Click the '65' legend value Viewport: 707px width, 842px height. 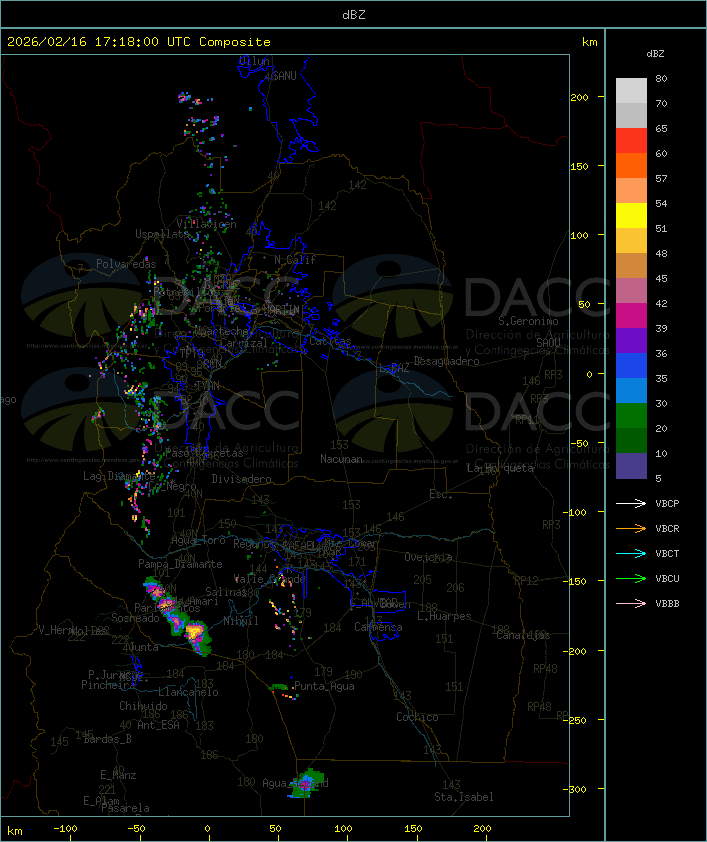coord(661,129)
